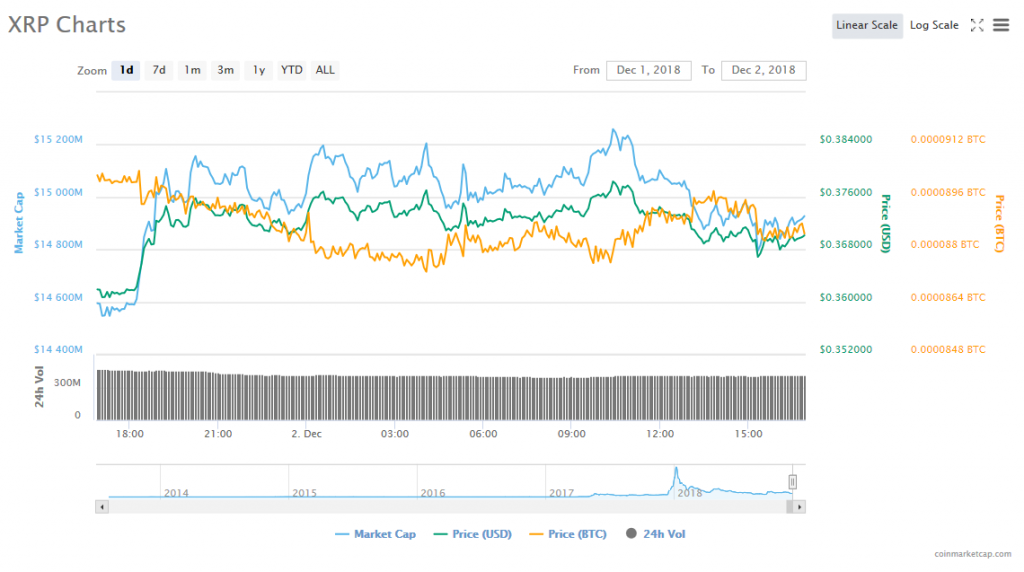Select the 7d zoom range
Screen dimensions: 1024x572
pos(158,70)
